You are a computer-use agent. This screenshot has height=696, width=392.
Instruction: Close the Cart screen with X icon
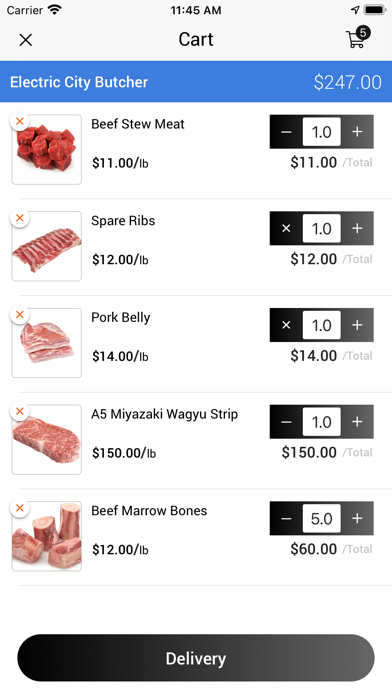(26, 40)
